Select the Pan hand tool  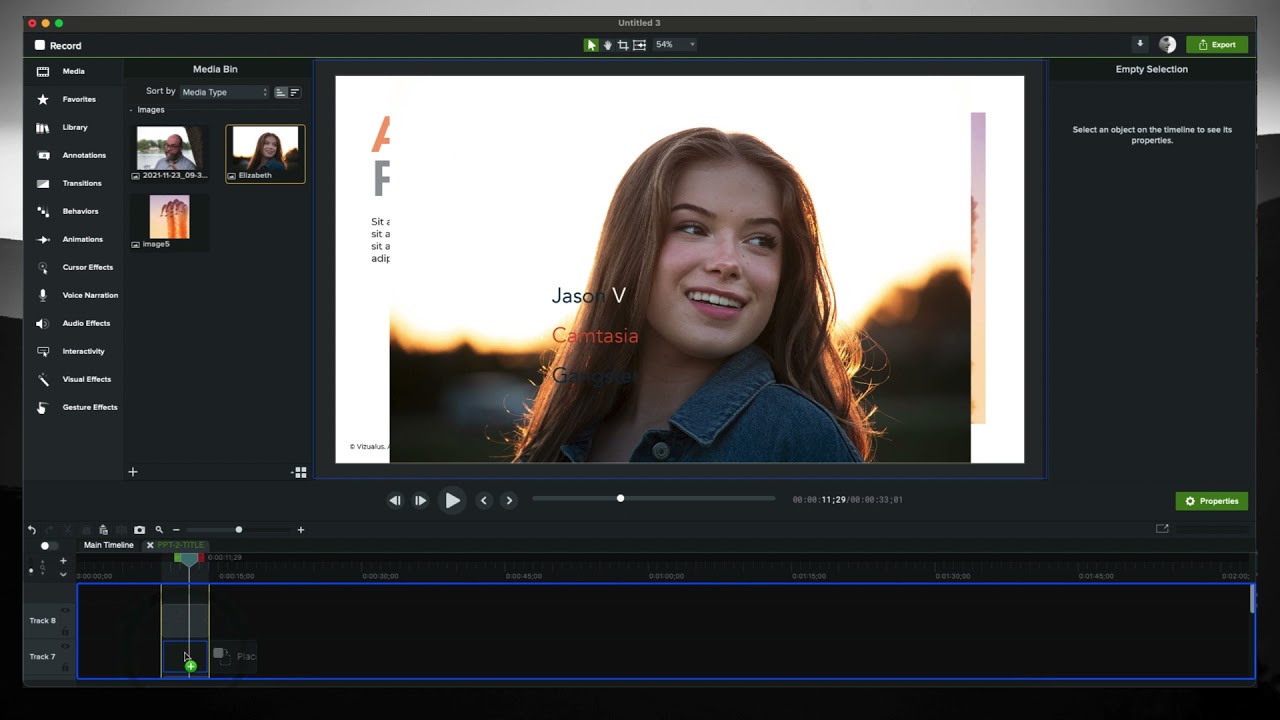click(x=607, y=45)
